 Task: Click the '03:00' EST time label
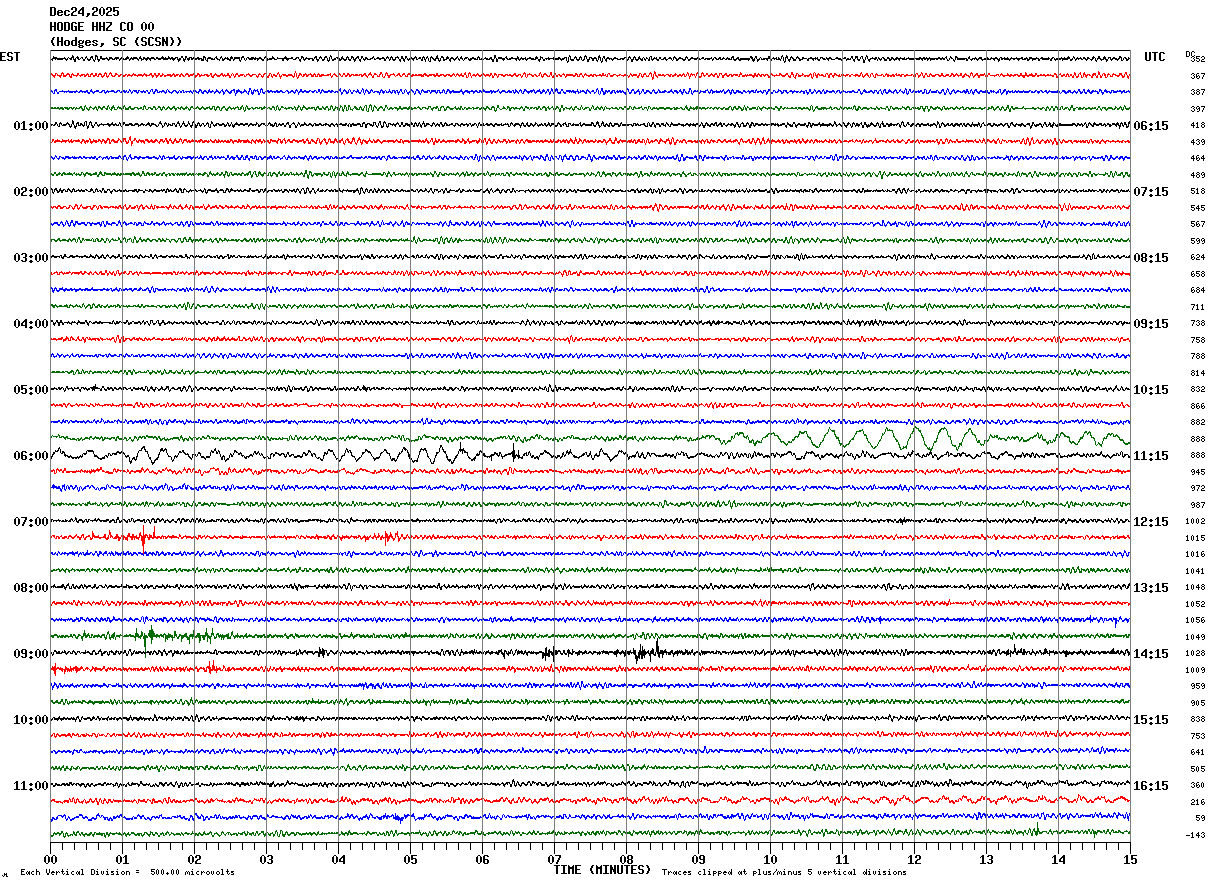tap(30, 258)
